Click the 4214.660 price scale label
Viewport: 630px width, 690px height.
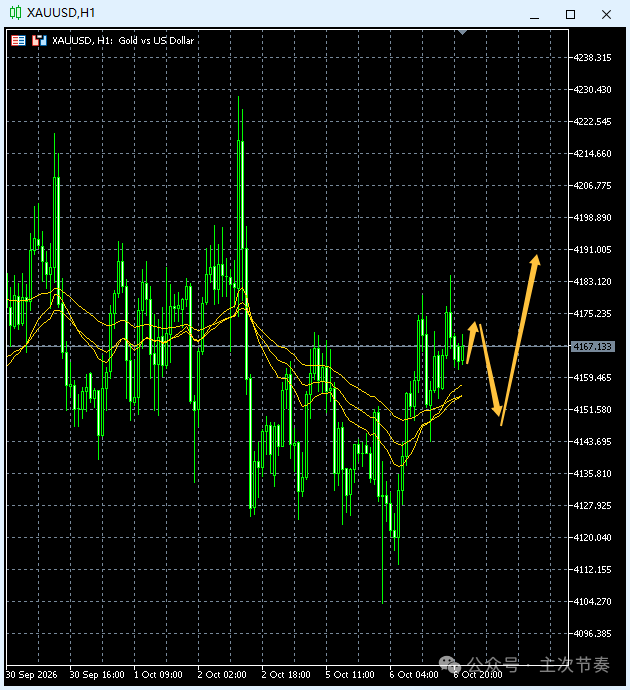(x=592, y=154)
